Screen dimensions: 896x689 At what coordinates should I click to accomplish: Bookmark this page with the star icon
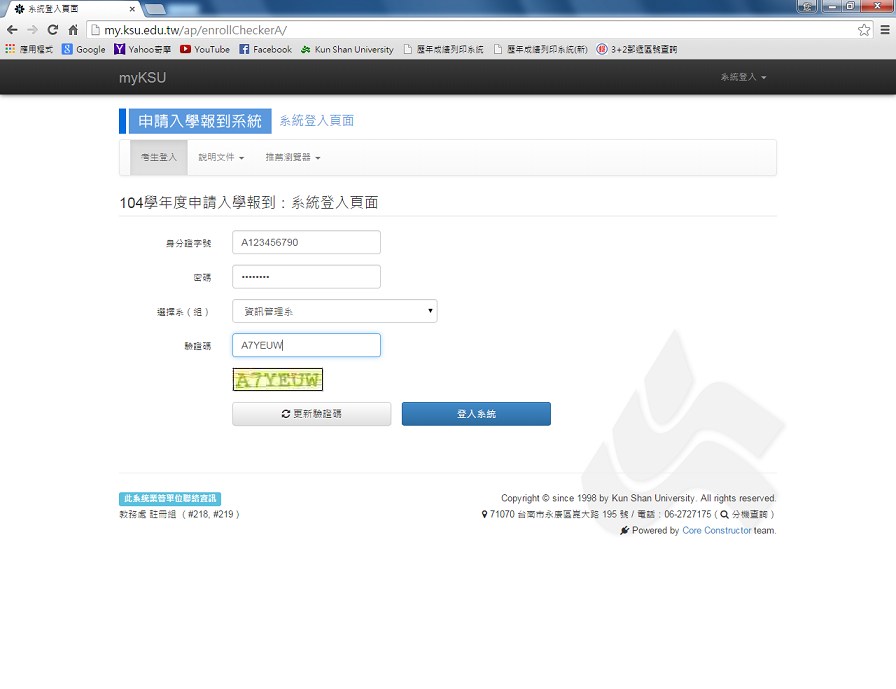point(863,30)
